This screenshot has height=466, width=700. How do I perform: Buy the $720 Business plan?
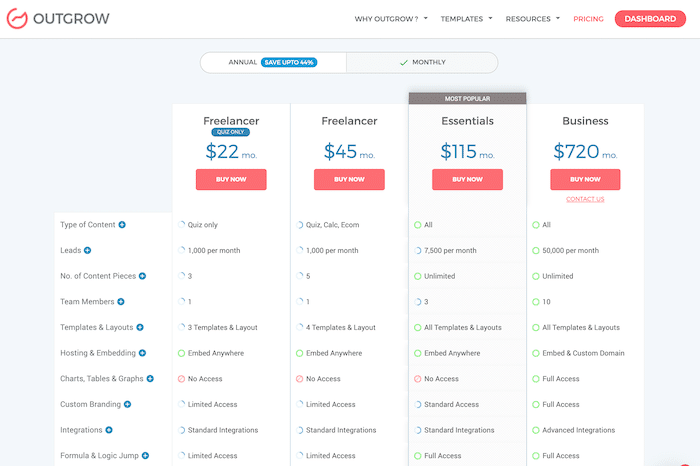[x=585, y=179]
